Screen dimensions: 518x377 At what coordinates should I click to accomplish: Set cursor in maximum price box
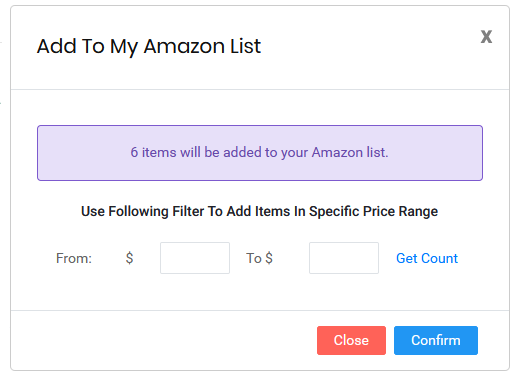pos(344,258)
